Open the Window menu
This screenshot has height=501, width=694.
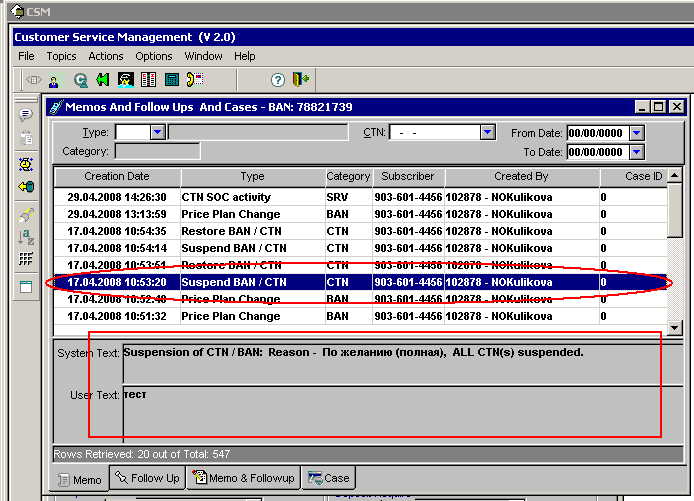click(x=203, y=56)
